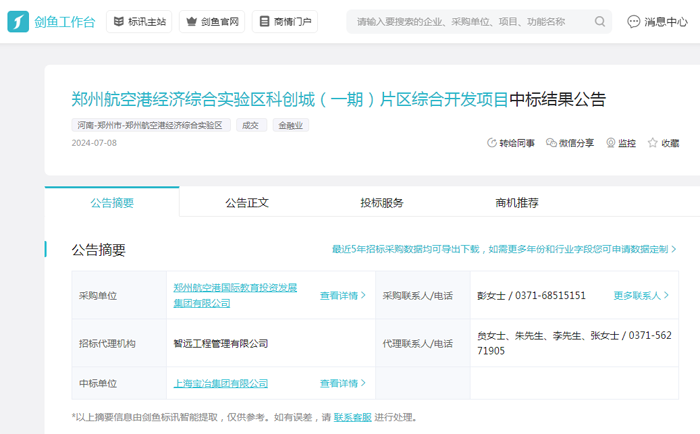The height and width of the screenshot is (434, 700).
Task: Click 转给同事 forward icon
Action: click(x=491, y=143)
